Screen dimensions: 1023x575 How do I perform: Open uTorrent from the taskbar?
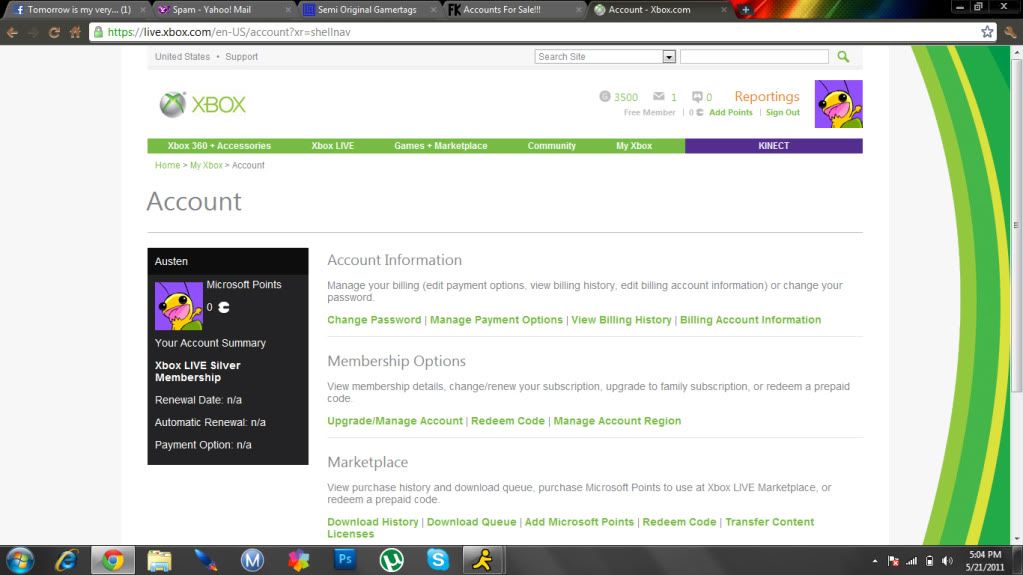pos(391,560)
